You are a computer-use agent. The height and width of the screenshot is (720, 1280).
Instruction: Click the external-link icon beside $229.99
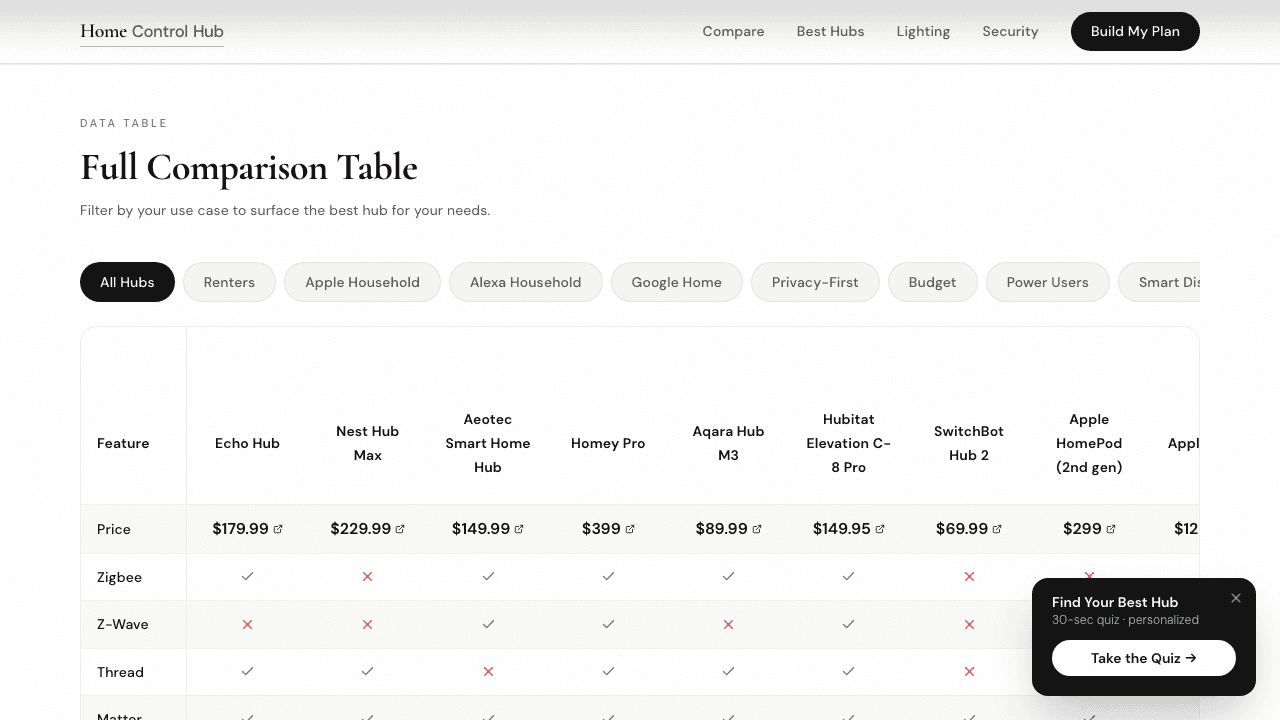pyautogui.click(x=400, y=529)
